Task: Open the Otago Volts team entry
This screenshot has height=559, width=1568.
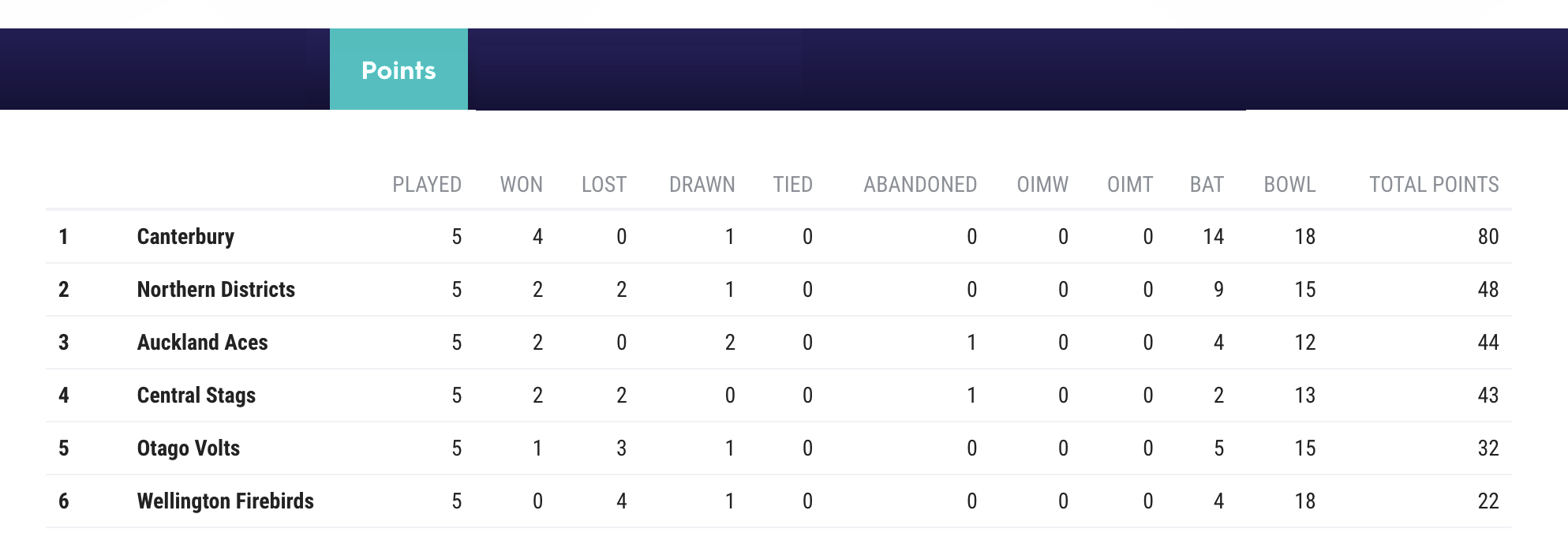Action: pyautogui.click(x=188, y=448)
